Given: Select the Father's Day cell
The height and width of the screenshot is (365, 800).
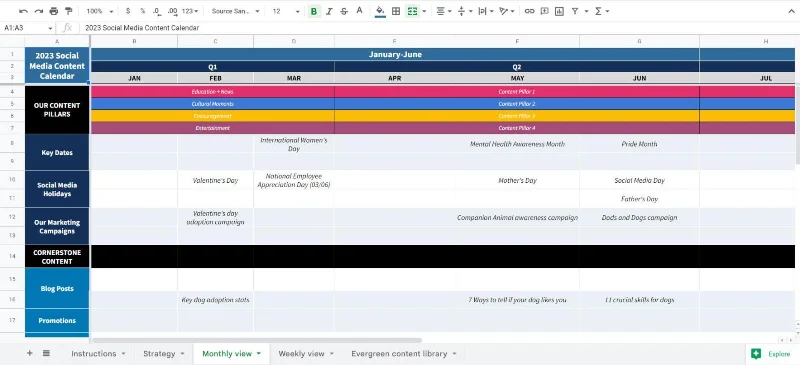Looking at the screenshot, I should [x=639, y=199].
